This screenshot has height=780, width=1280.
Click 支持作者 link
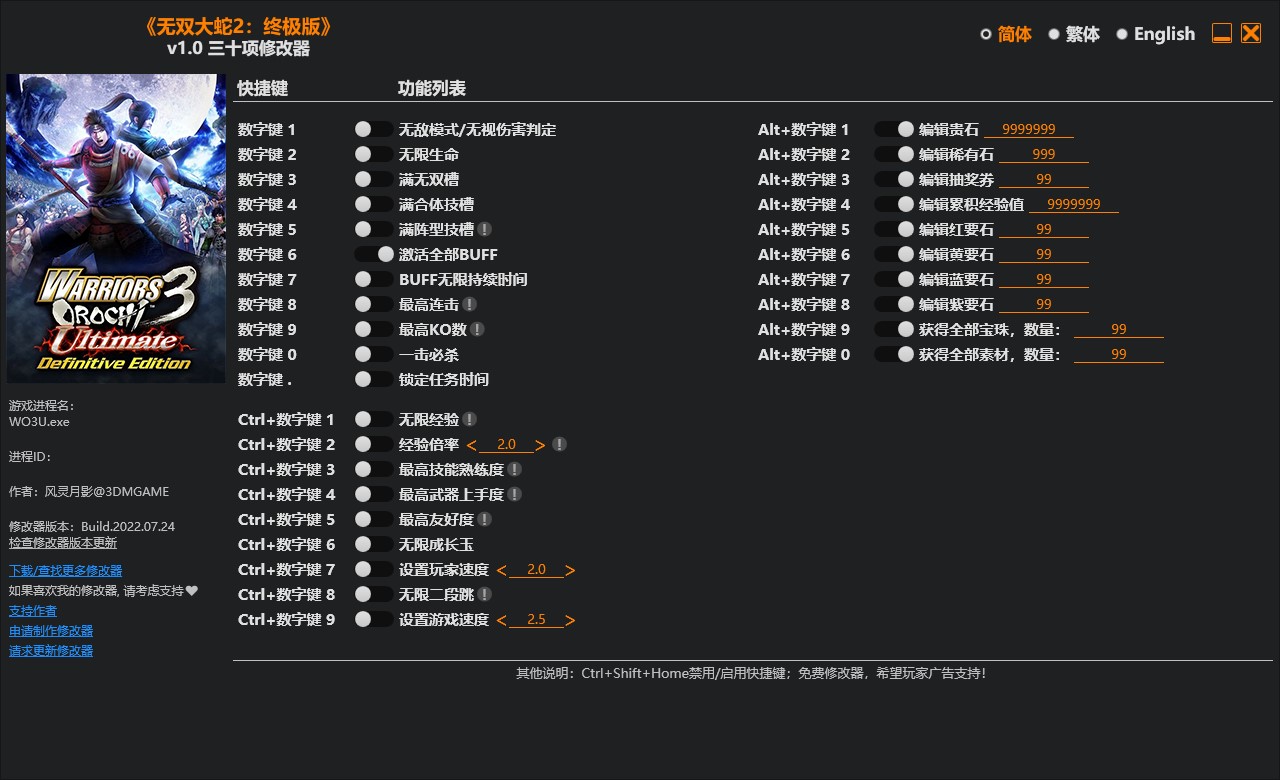[33, 611]
